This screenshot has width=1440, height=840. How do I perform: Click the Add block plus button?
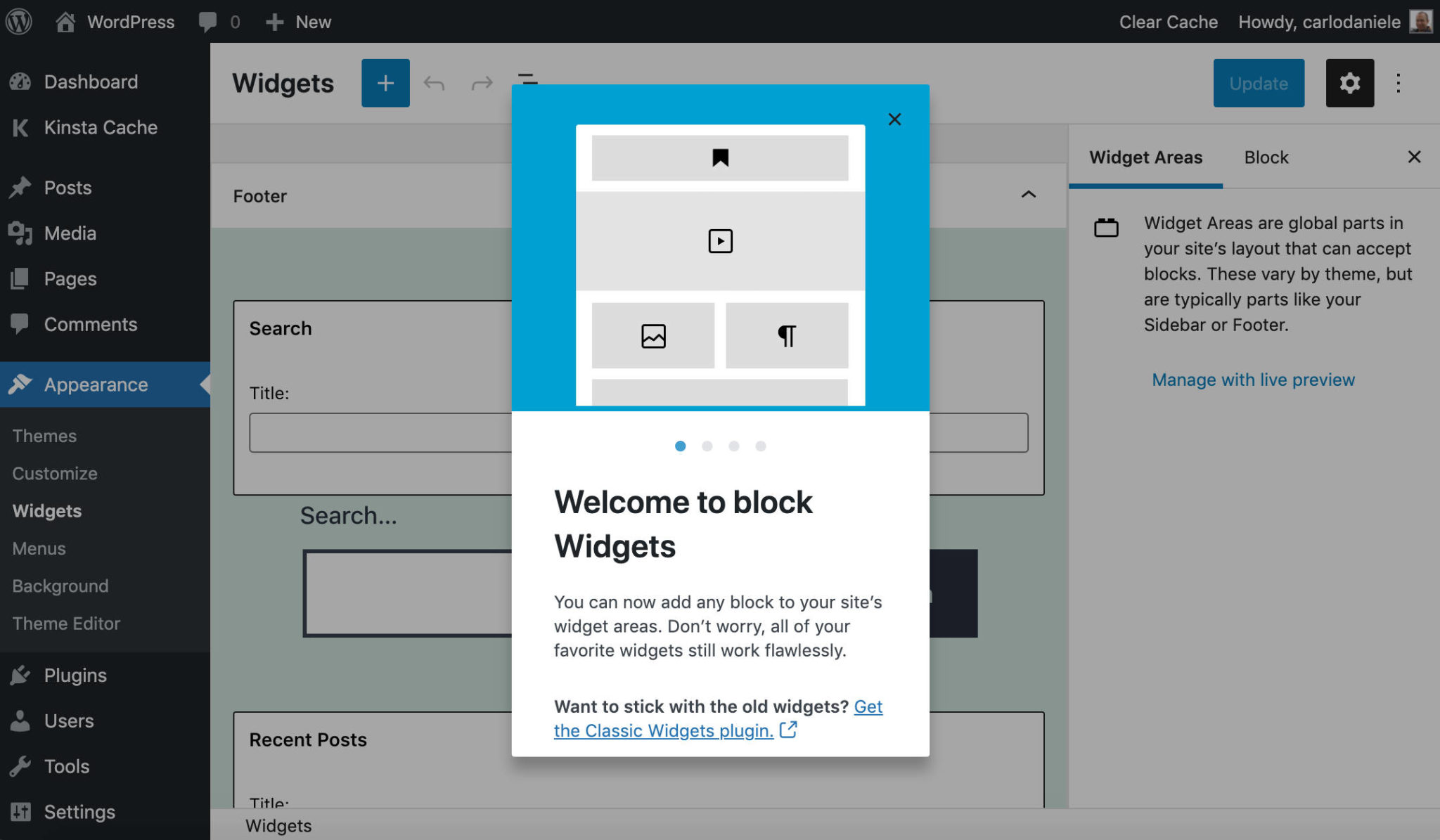click(x=385, y=83)
